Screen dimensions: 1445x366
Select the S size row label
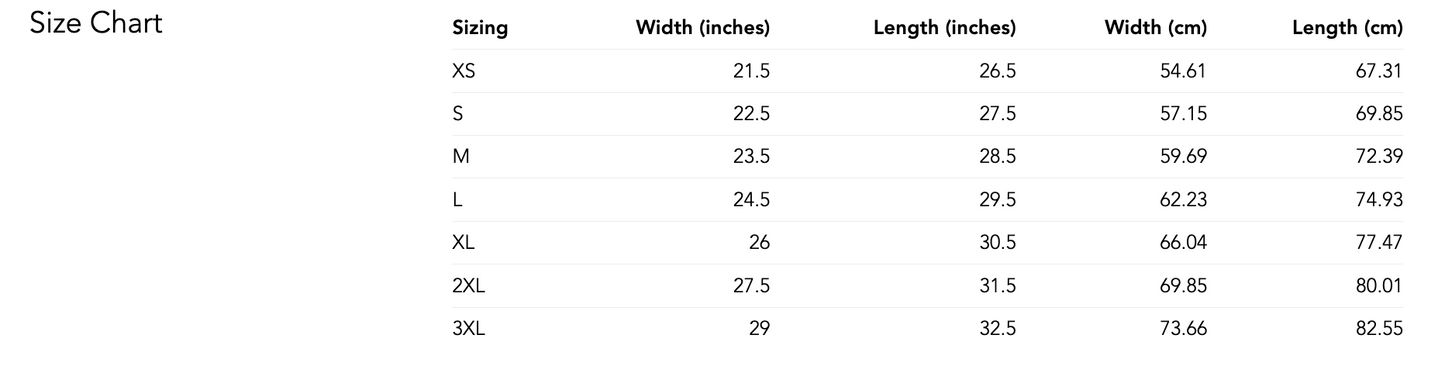click(458, 114)
